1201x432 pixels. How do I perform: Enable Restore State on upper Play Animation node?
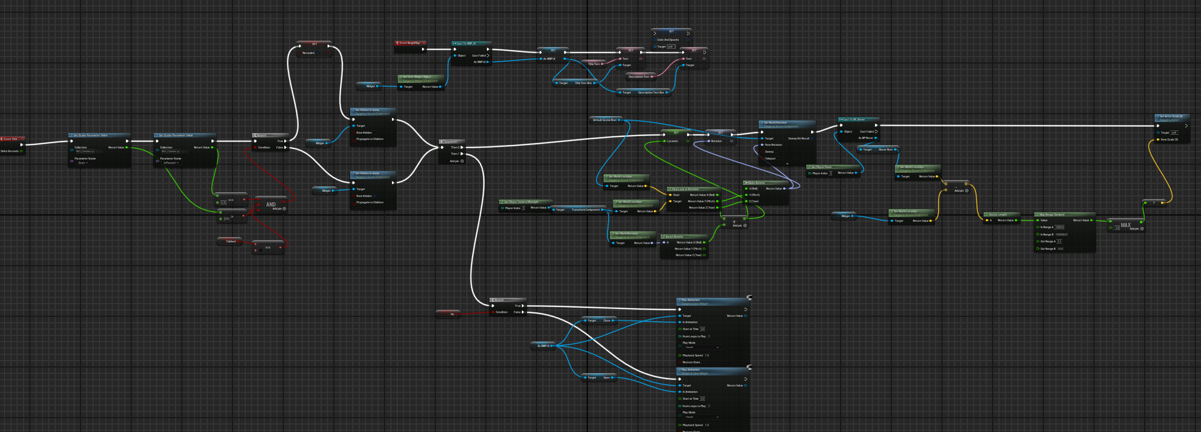680,362
